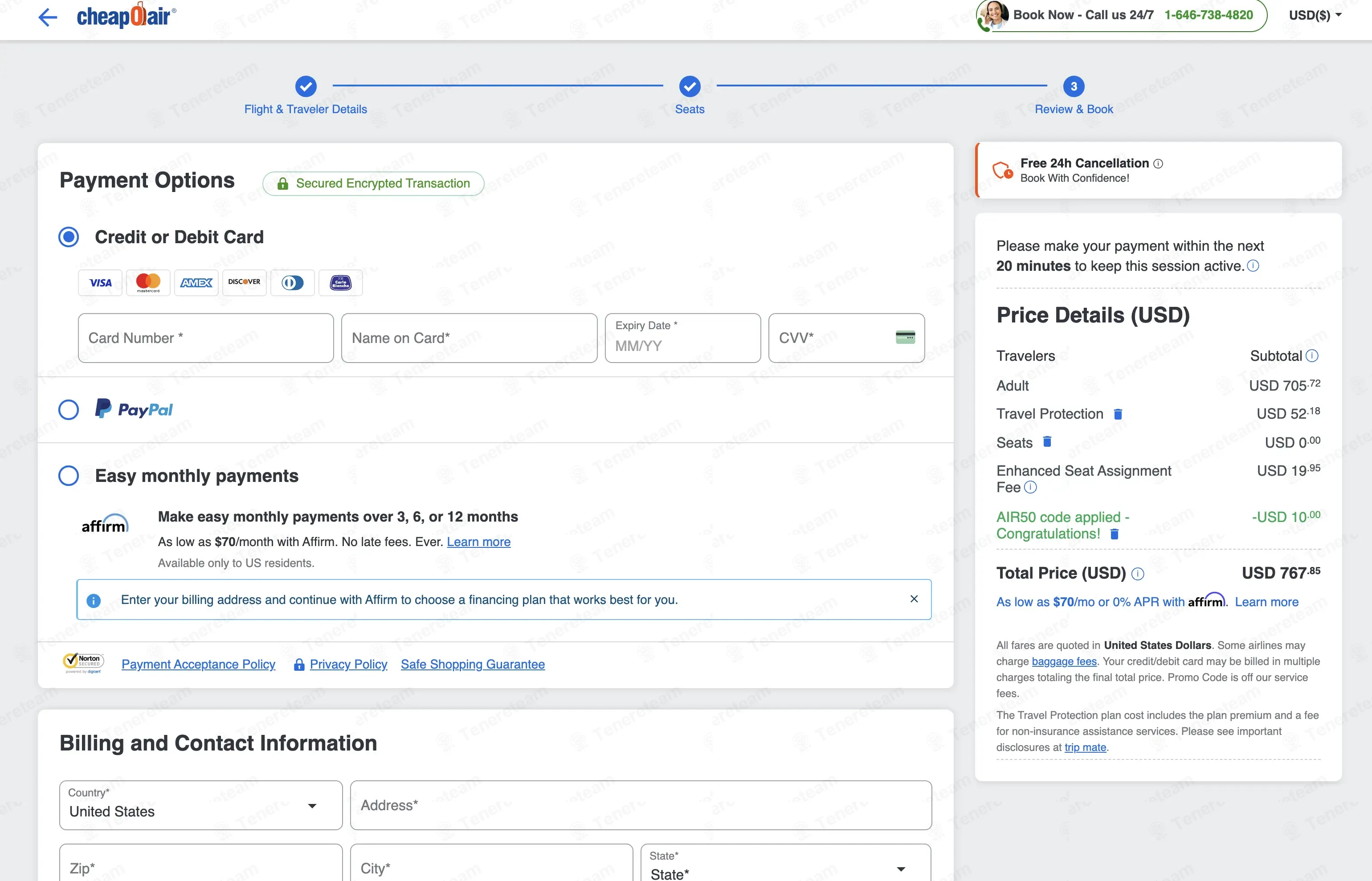
Task: Click the Subtotal info icon
Action: (x=1312, y=356)
